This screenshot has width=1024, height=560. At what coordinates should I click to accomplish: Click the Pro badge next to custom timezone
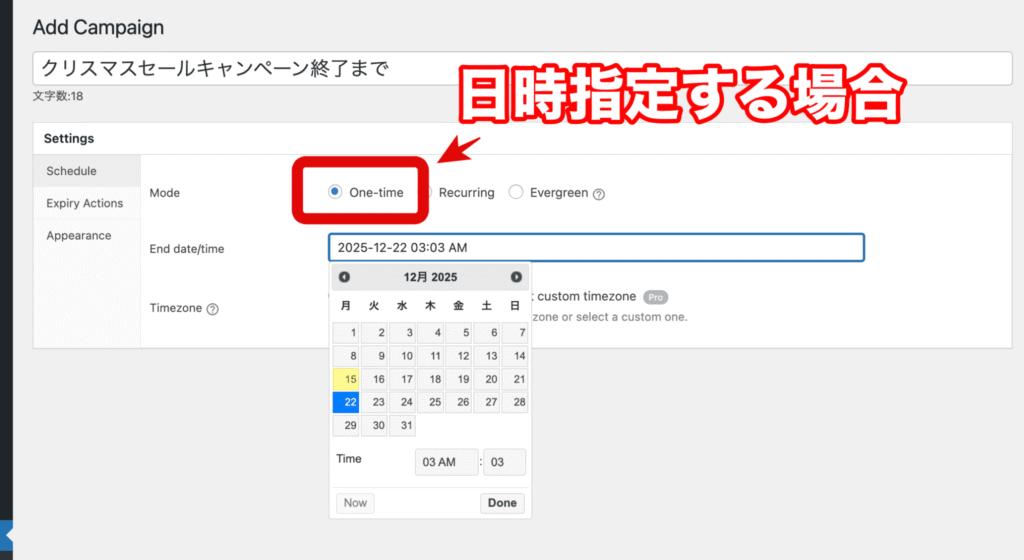[655, 297]
